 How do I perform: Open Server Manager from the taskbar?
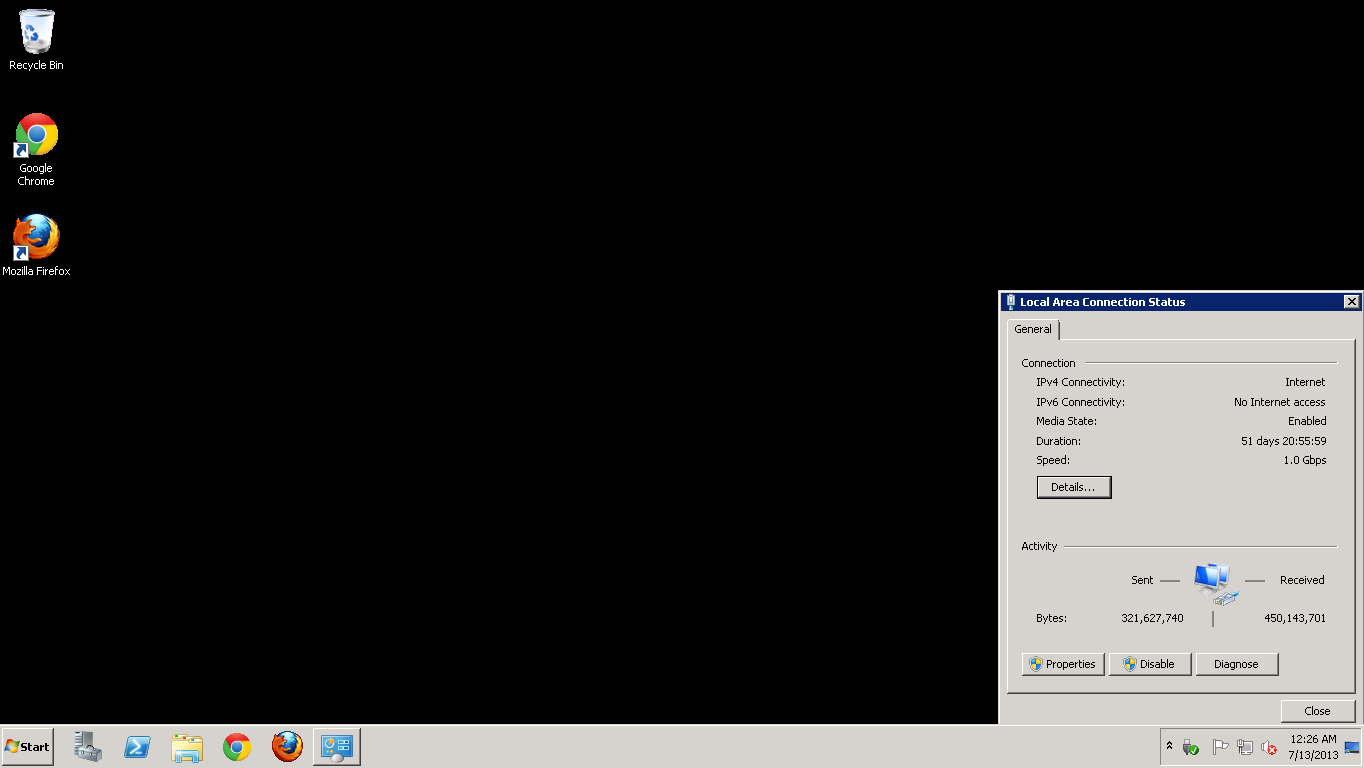click(x=88, y=747)
